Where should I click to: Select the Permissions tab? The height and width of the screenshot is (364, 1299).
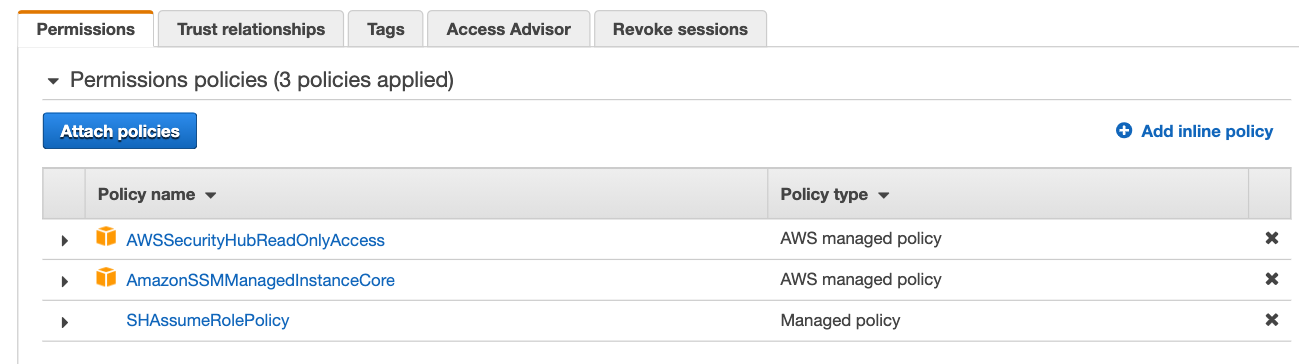click(x=86, y=29)
